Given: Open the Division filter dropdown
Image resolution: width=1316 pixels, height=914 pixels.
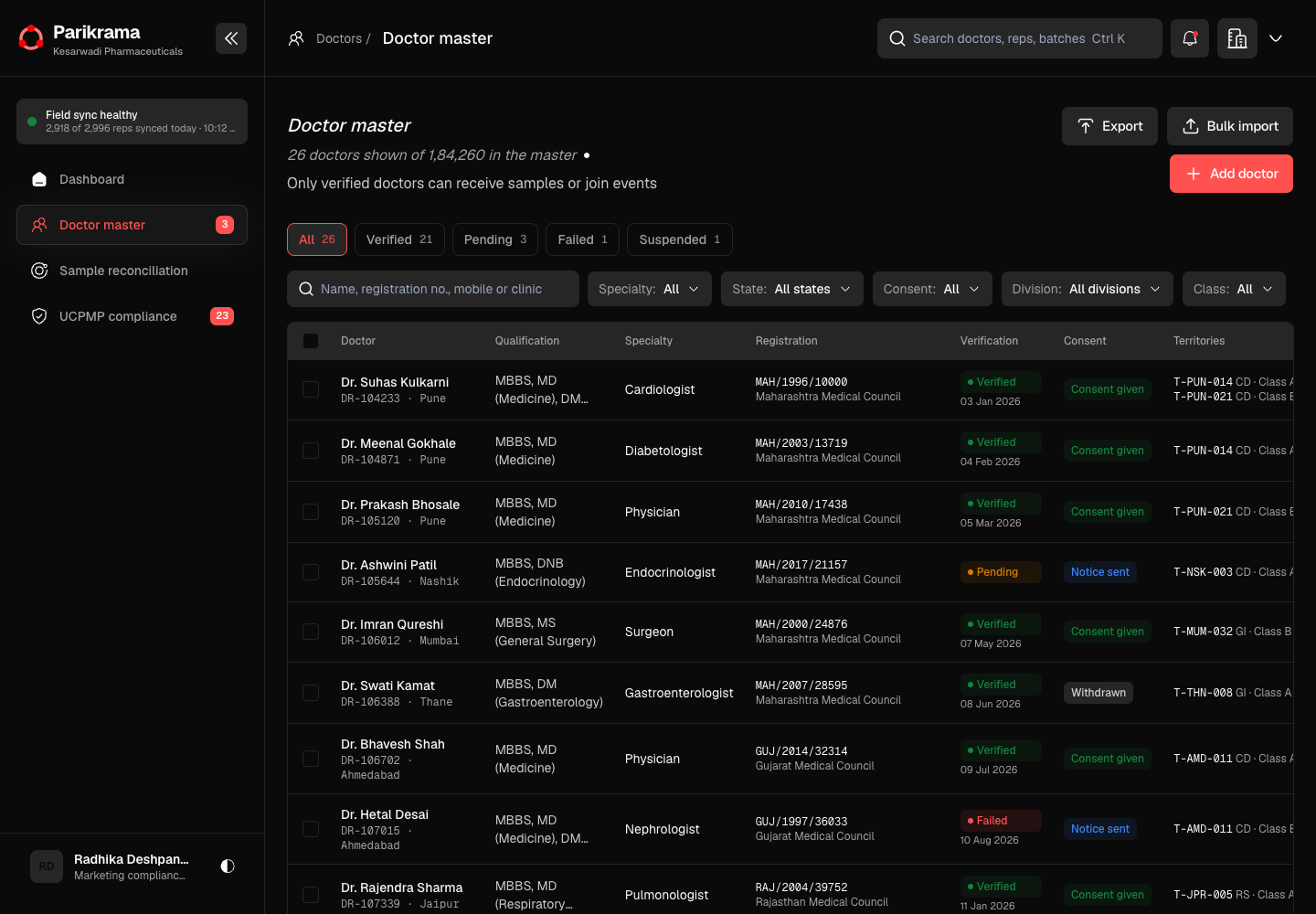Looking at the screenshot, I should pyautogui.click(x=1087, y=289).
